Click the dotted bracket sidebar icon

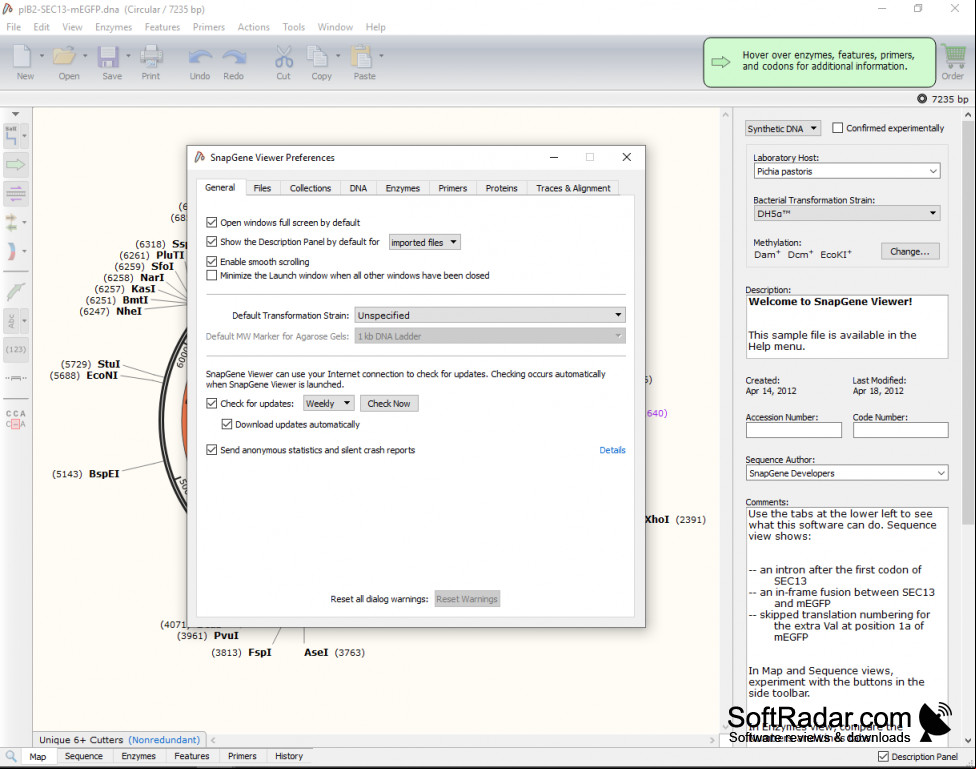coord(16,377)
